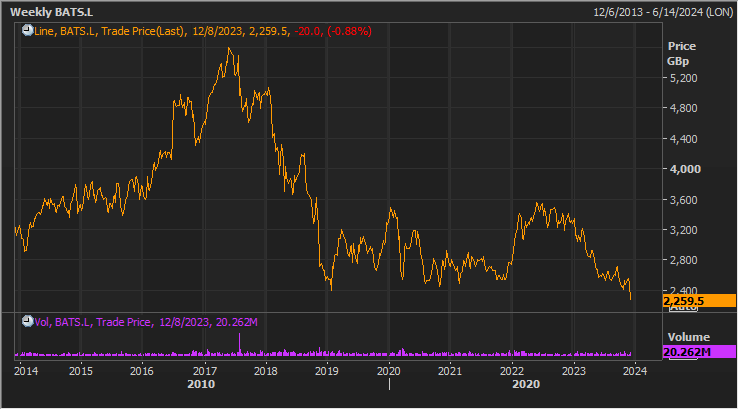Click the 5,200 price axis label

[683, 78]
